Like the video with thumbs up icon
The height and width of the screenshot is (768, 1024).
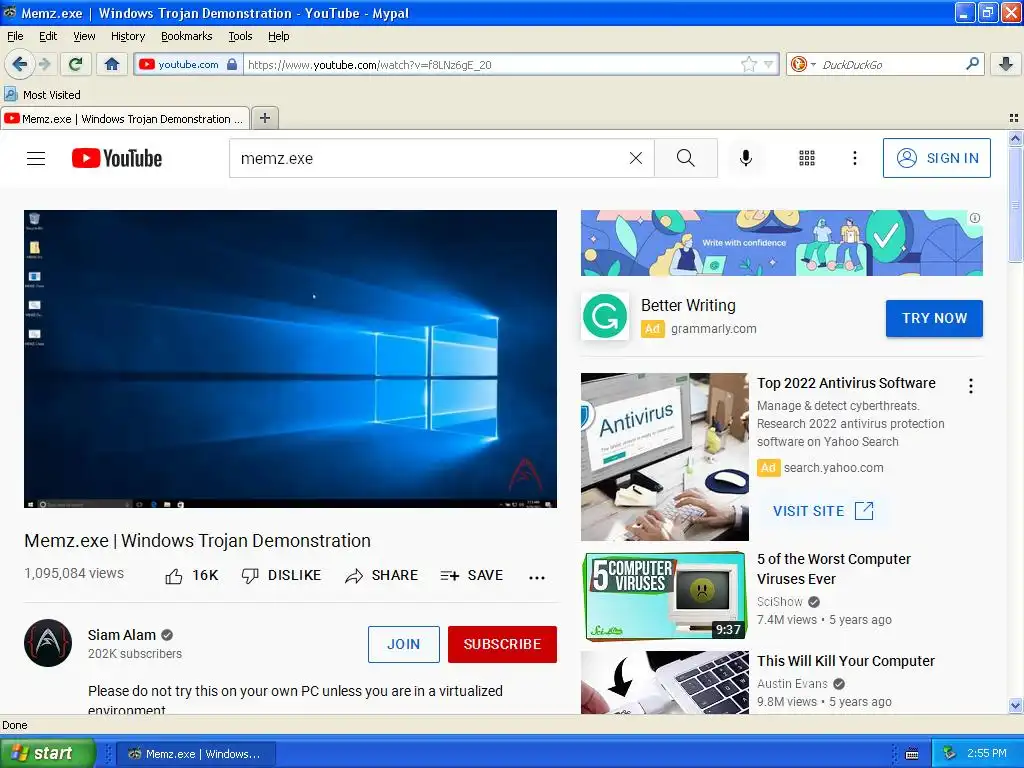coord(174,576)
